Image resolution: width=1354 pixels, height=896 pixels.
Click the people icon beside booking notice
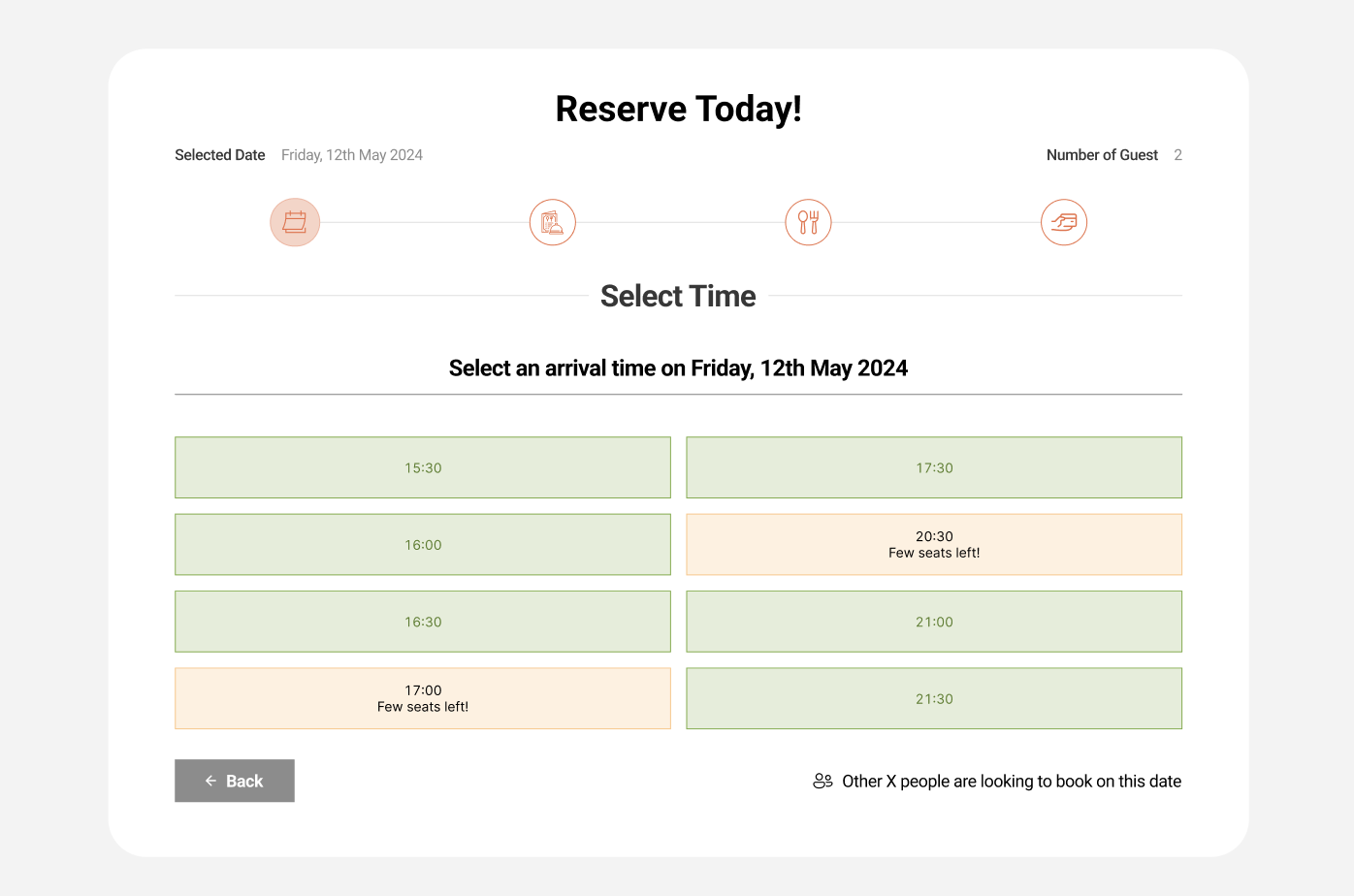tap(822, 781)
